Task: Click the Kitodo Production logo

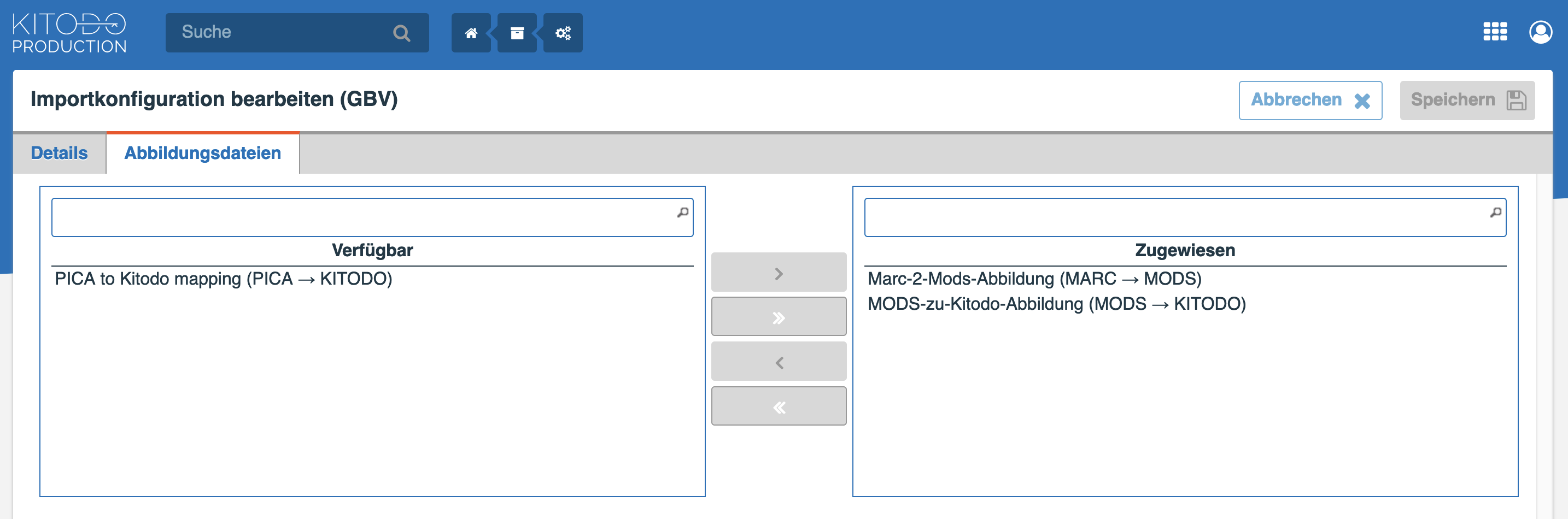Action: (x=69, y=33)
